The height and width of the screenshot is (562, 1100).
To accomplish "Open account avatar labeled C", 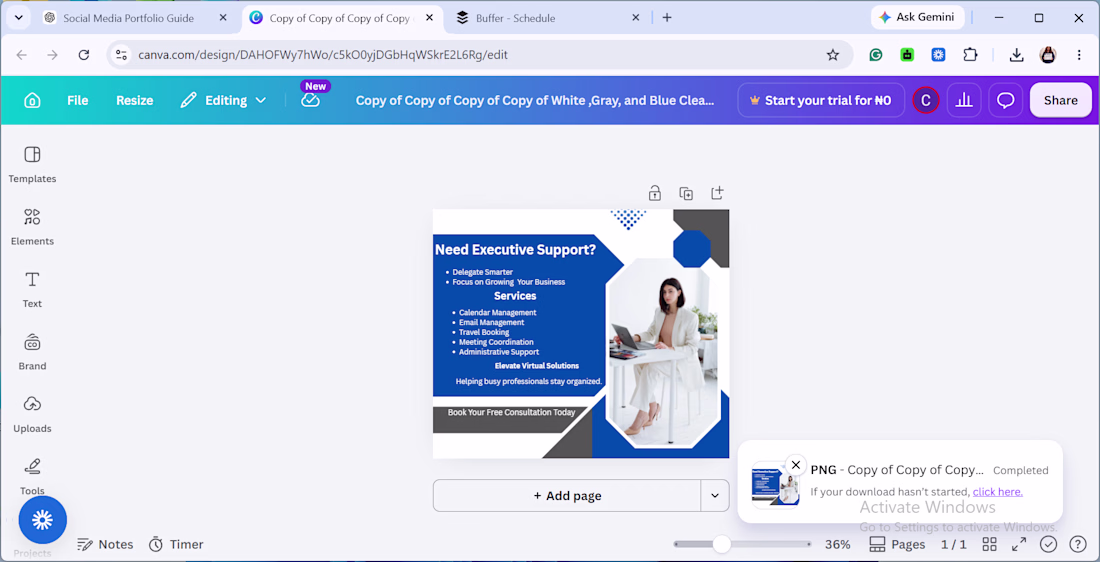I will tap(925, 100).
